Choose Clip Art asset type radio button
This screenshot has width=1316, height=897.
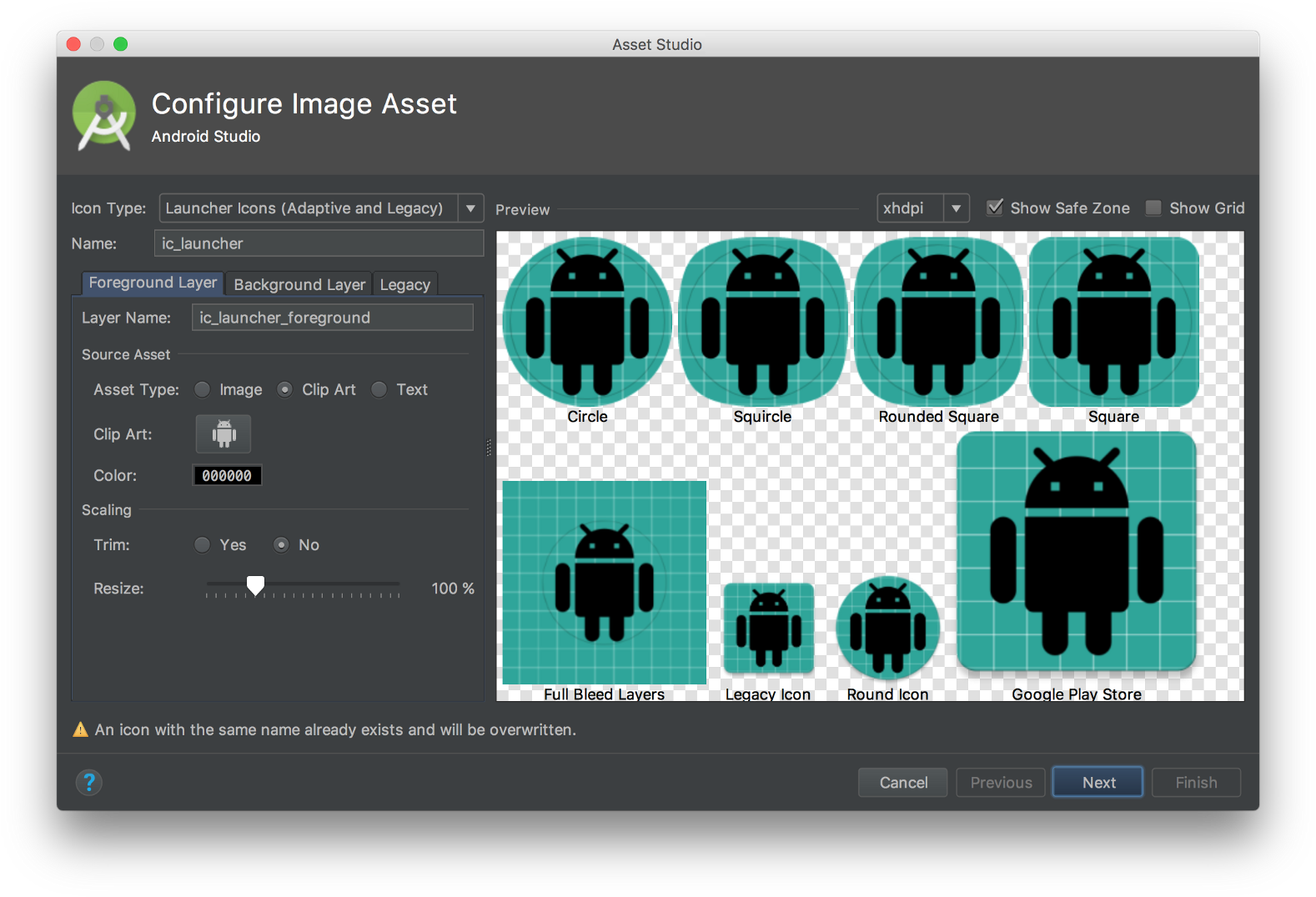[x=285, y=389]
